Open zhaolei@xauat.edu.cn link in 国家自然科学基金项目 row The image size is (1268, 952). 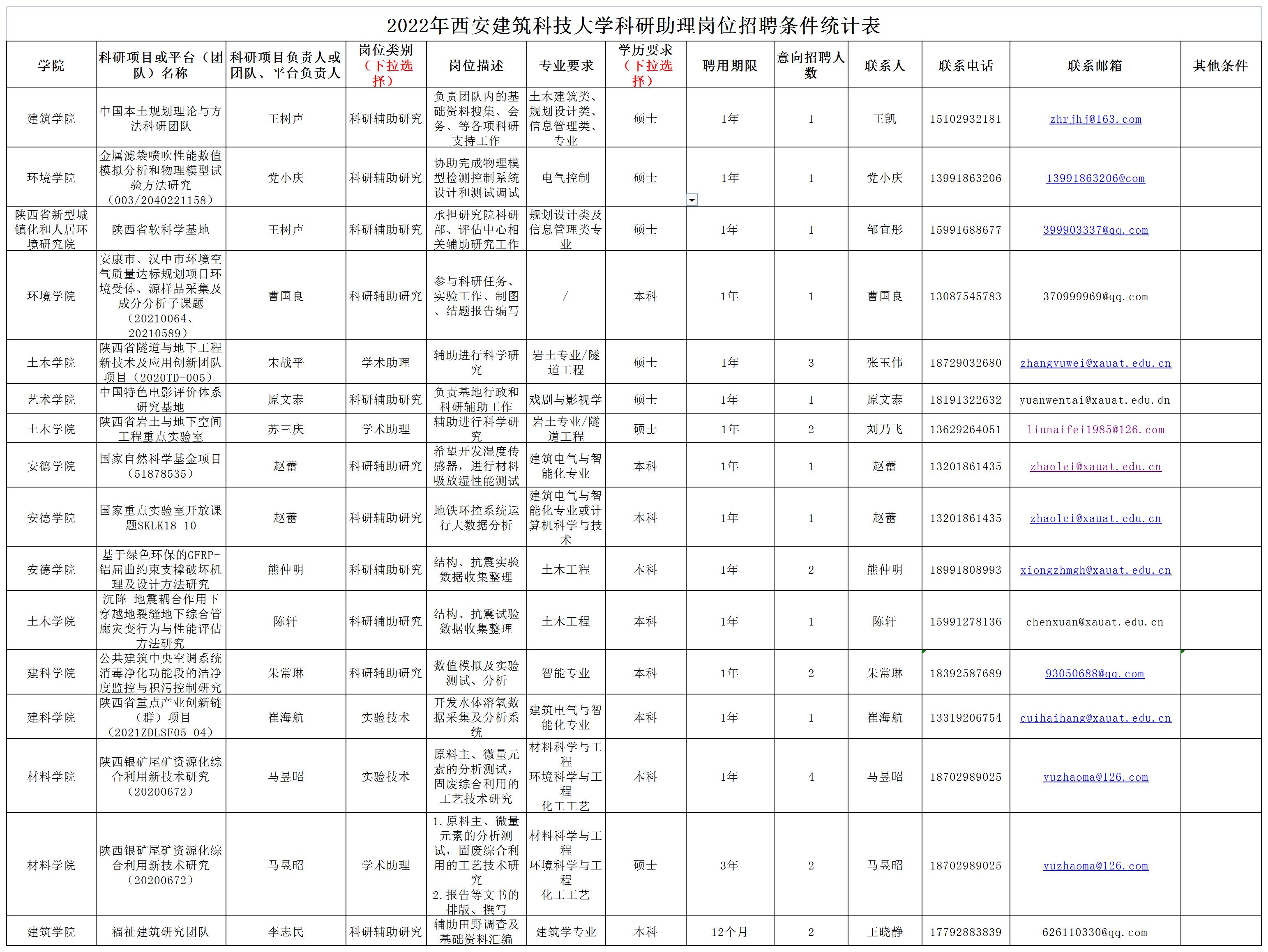pos(1095,466)
